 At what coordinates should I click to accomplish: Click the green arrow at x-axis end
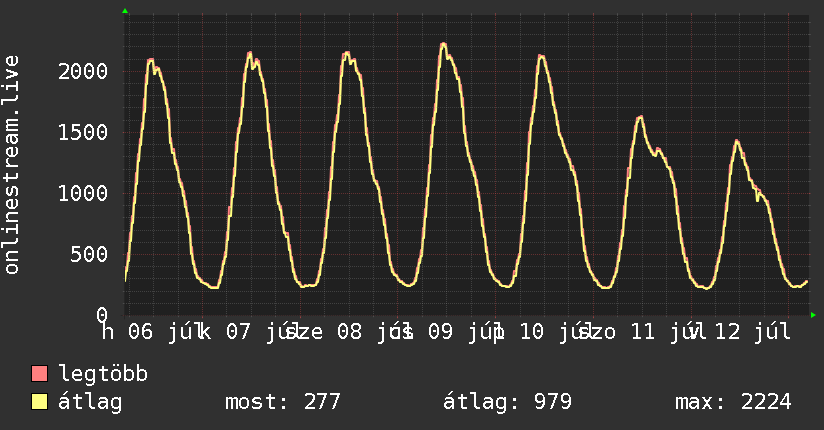[x=813, y=315]
